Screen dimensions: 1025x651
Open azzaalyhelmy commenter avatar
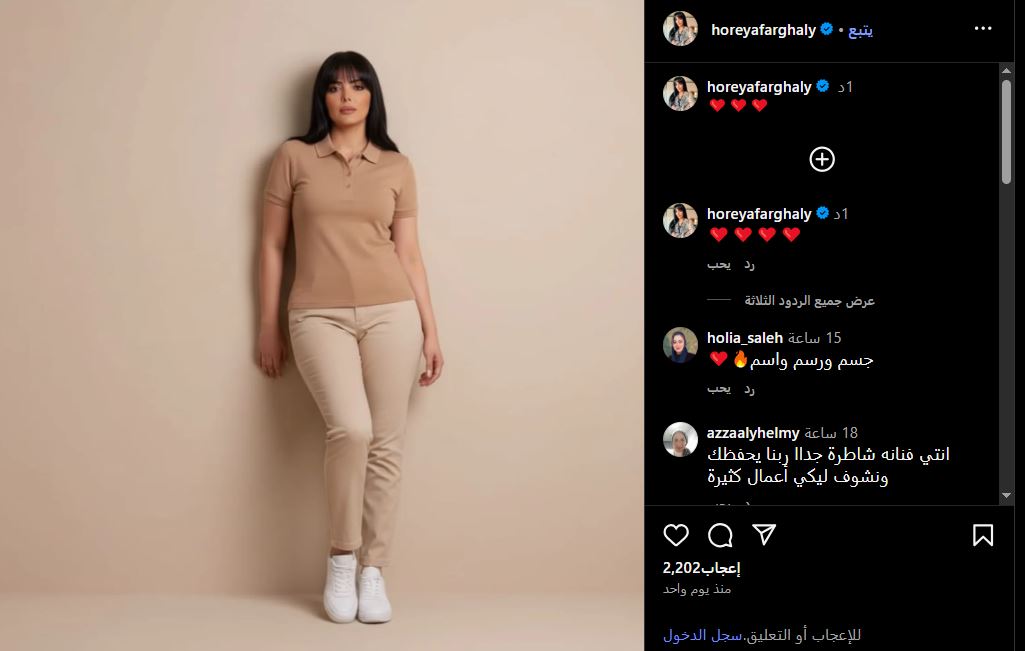click(x=681, y=439)
